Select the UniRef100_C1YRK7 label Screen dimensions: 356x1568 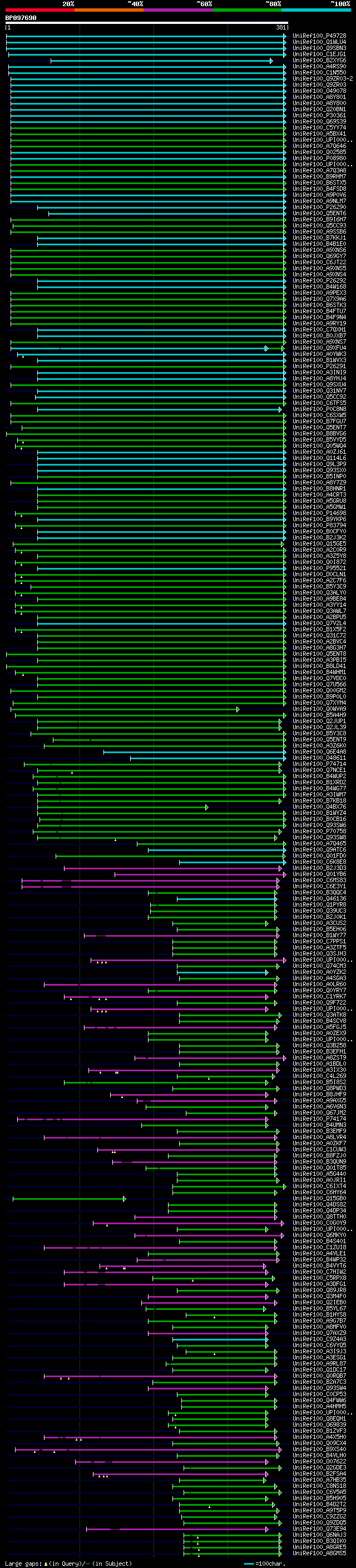click(x=319, y=996)
